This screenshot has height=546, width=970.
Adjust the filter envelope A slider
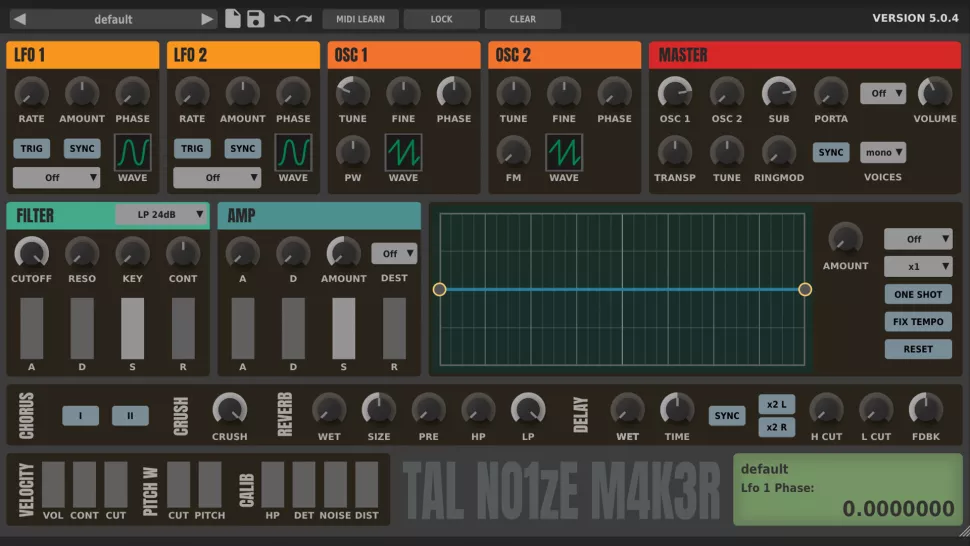(x=32, y=328)
